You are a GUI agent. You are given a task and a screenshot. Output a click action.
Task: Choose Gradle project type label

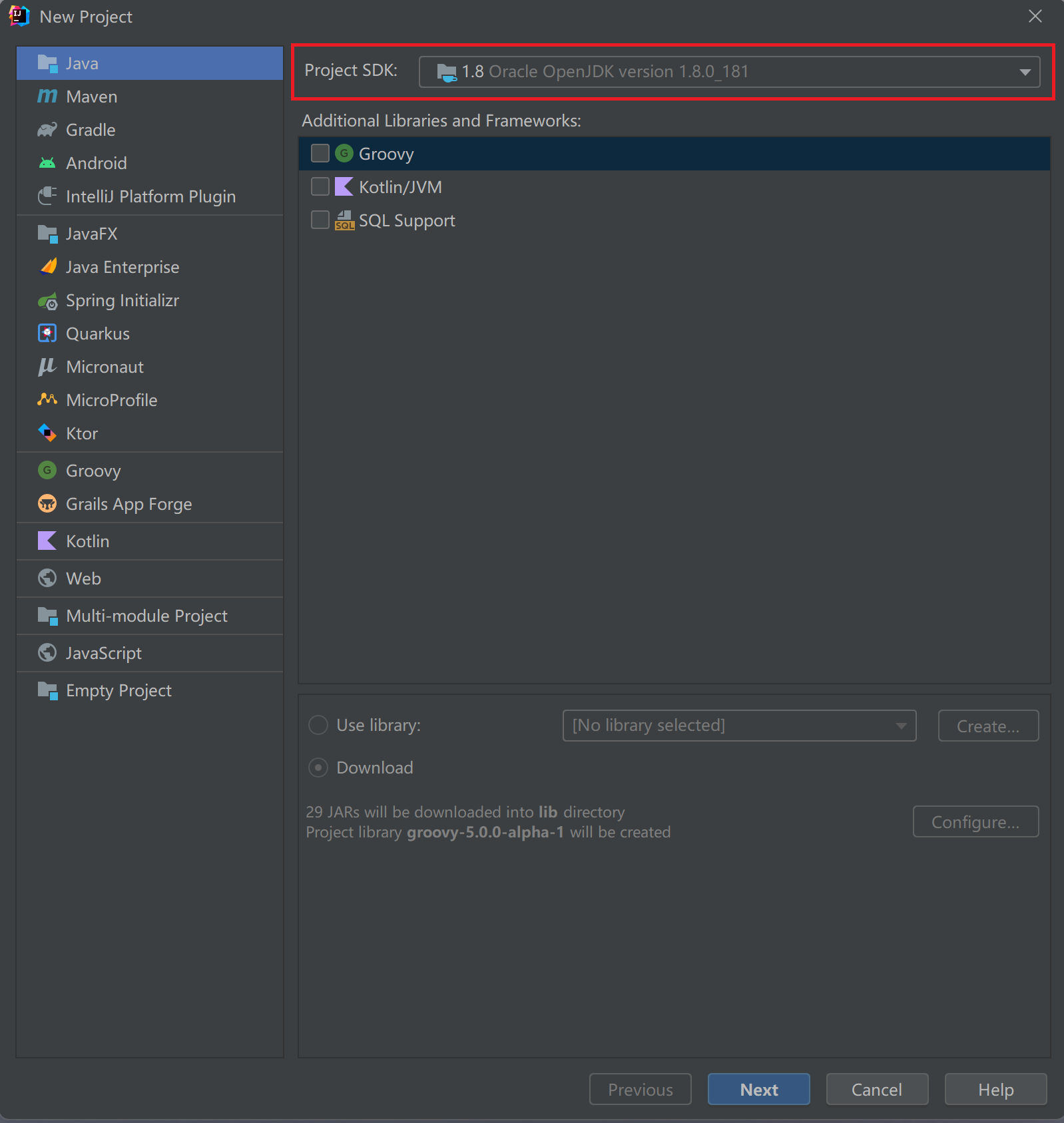(91, 130)
